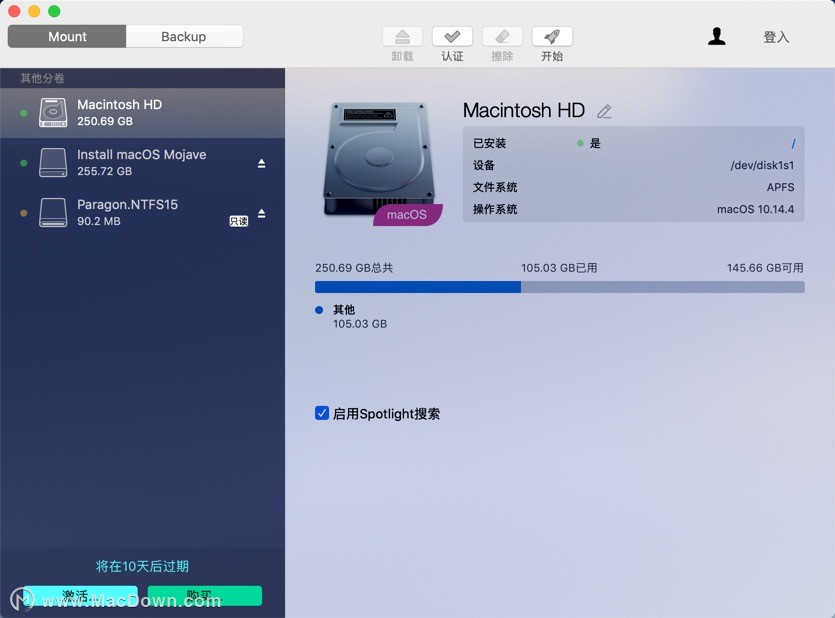
Task: Select the Paragon.NTFS15 volume
Action: (143, 213)
